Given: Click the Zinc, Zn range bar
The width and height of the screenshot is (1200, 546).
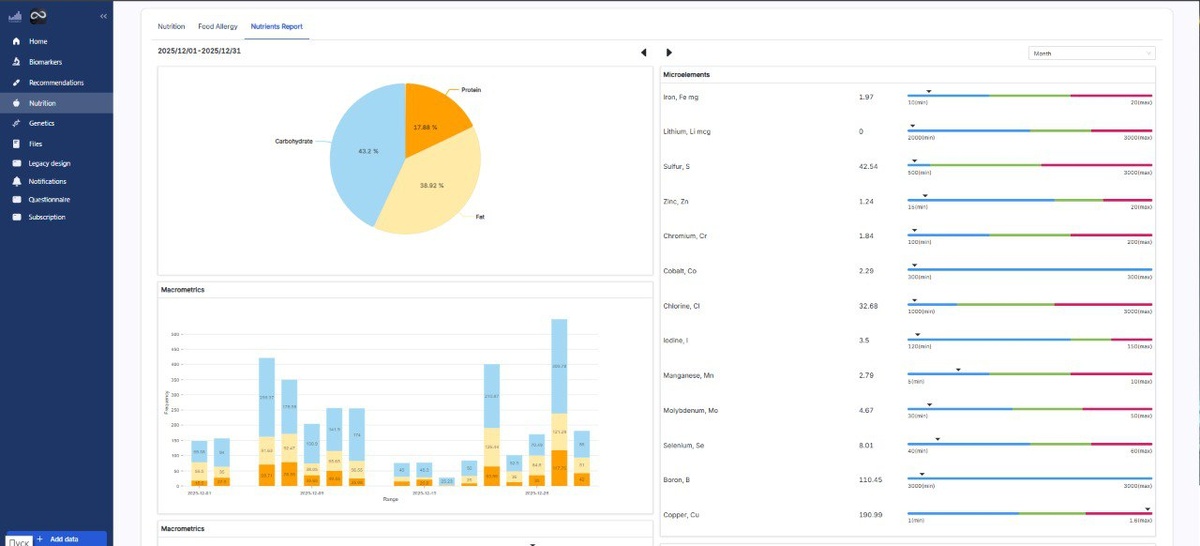Looking at the screenshot, I should (1030, 200).
